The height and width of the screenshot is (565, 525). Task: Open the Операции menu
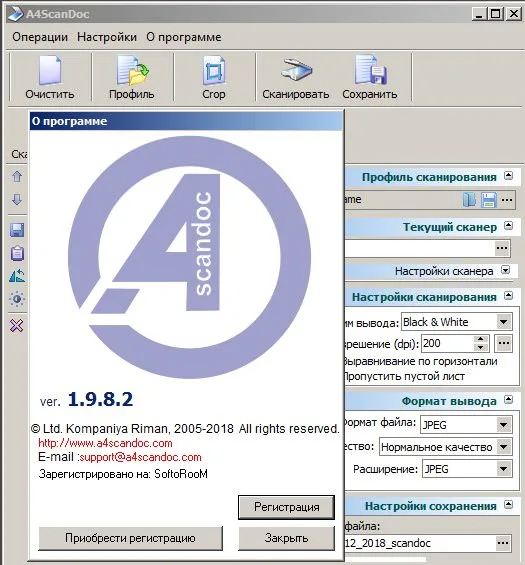tap(40, 37)
